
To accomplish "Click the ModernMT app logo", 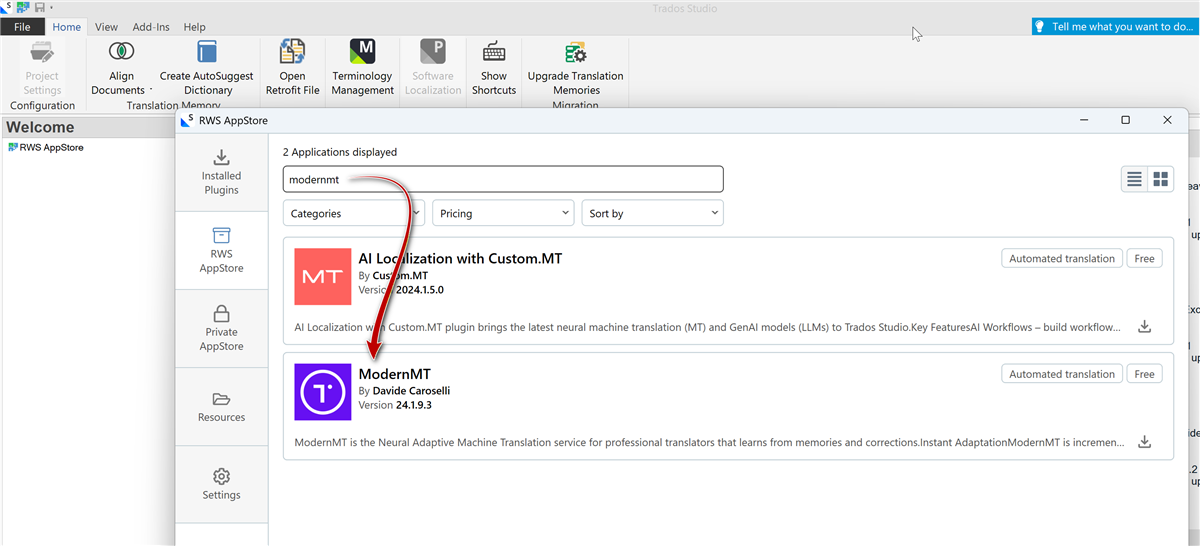I will [x=323, y=392].
